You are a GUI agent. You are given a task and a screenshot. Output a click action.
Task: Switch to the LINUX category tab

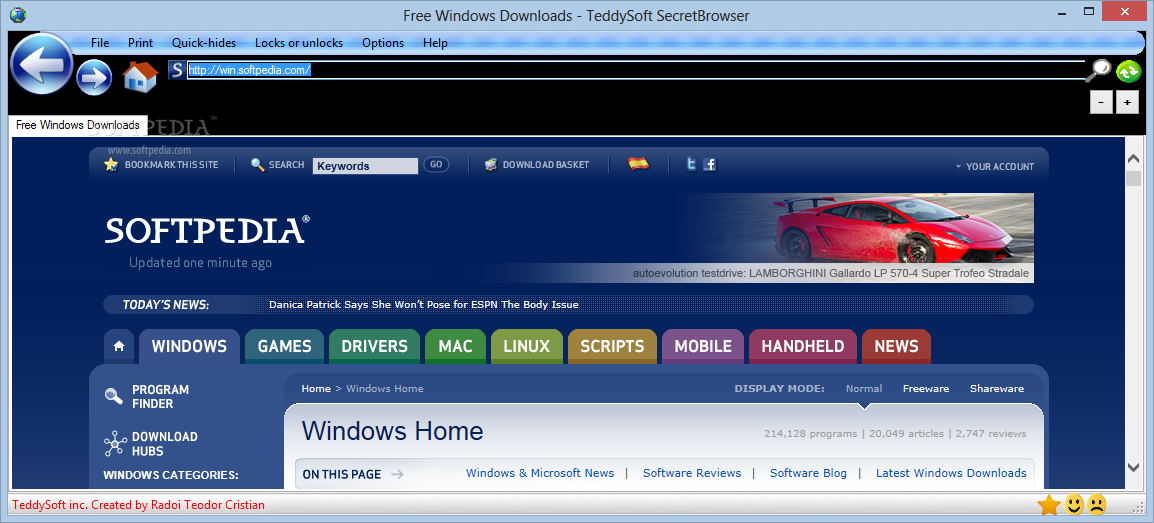(526, 346)
